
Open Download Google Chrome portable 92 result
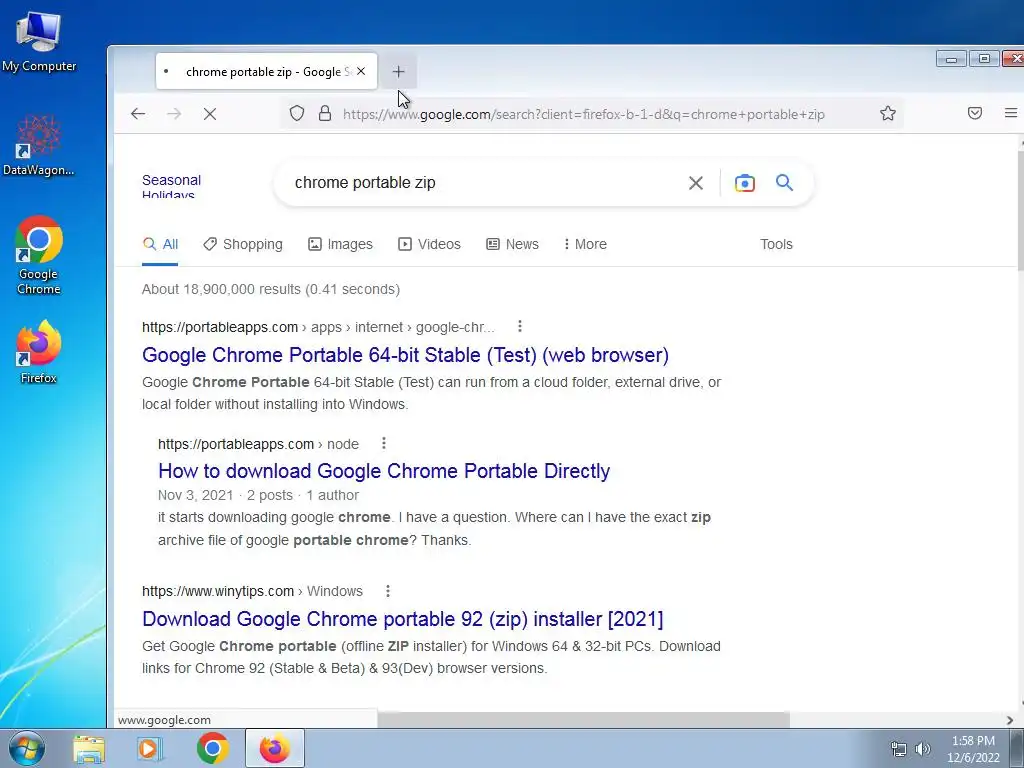coord(402,619)
